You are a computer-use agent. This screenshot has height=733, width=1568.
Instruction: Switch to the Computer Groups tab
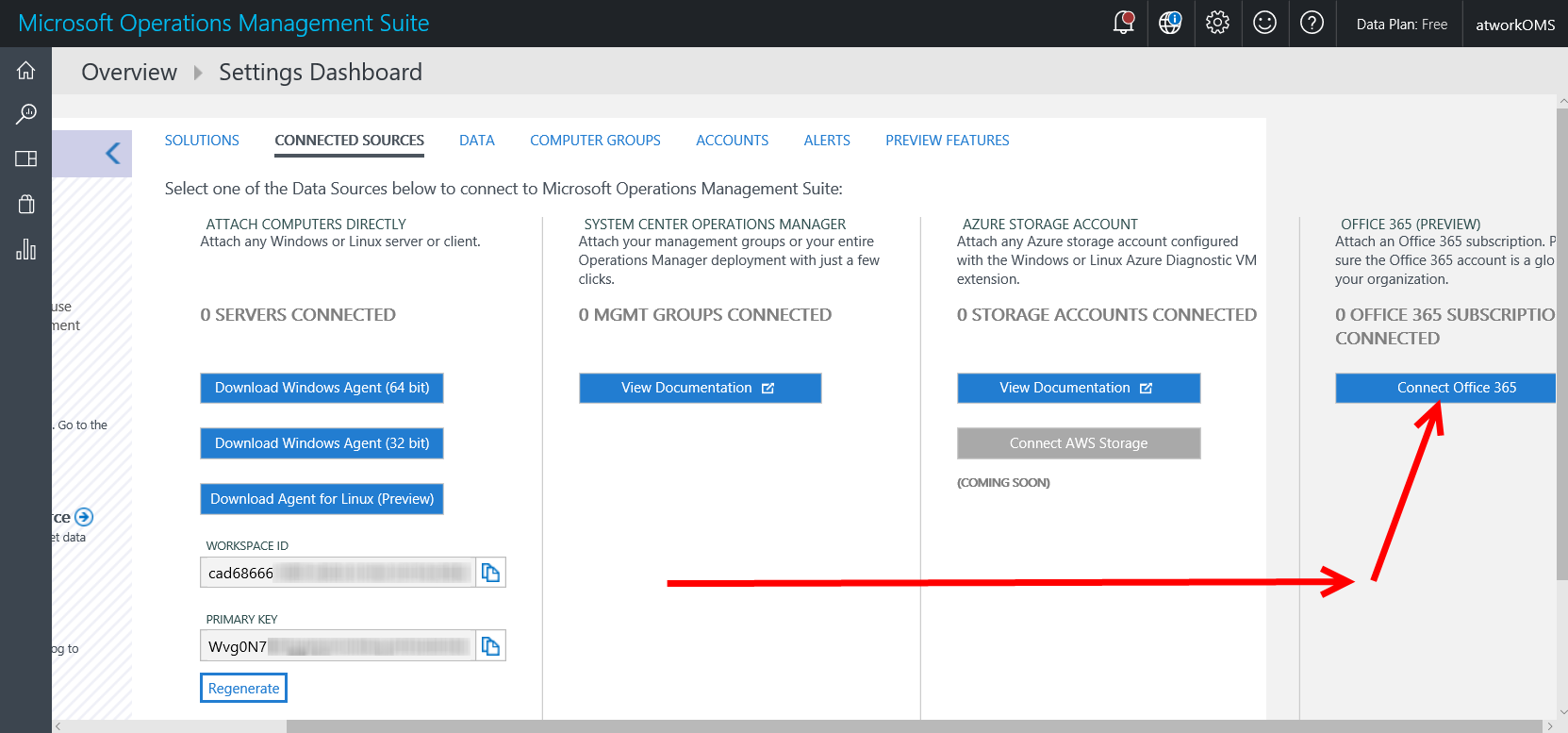pos(595,141)
